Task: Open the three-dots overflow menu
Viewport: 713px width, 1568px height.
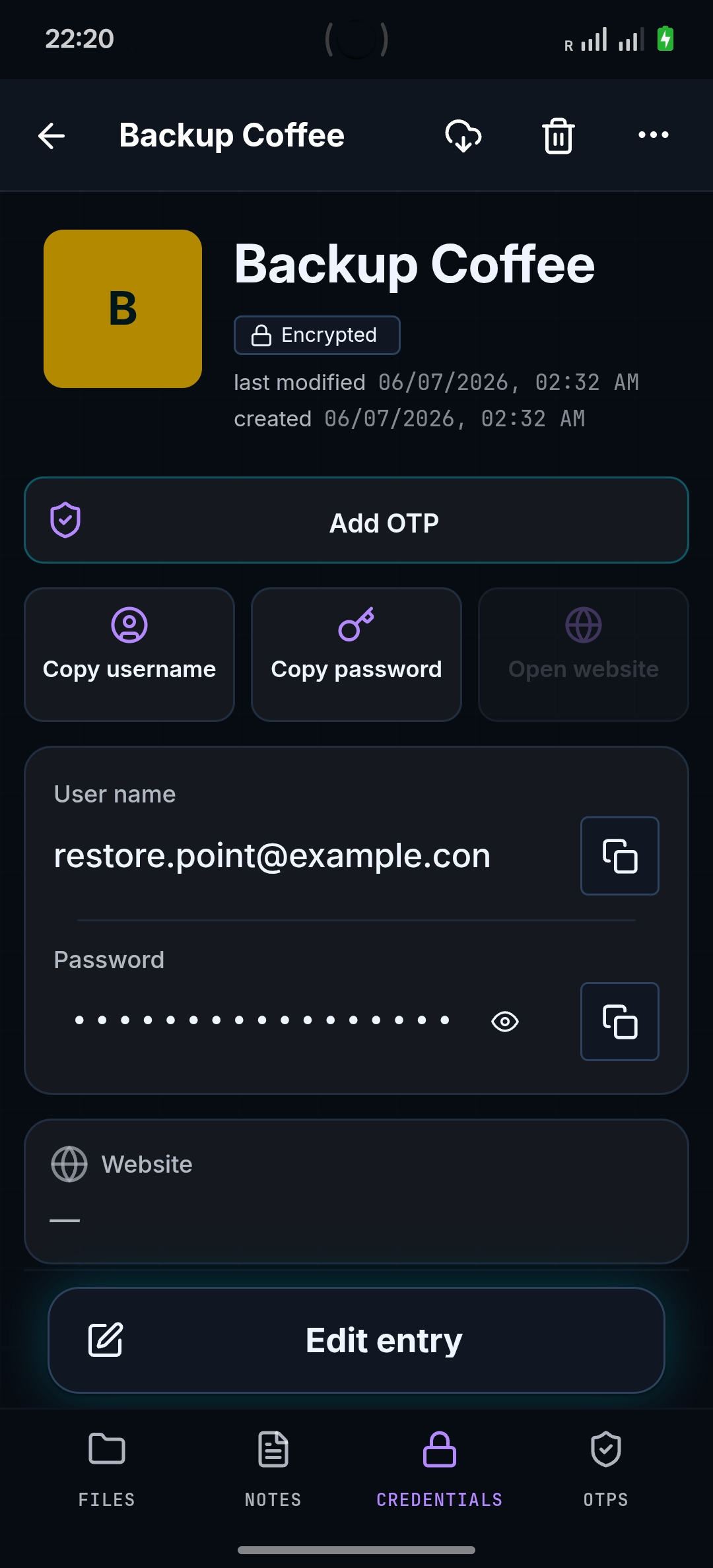Action: coord(654,135)
